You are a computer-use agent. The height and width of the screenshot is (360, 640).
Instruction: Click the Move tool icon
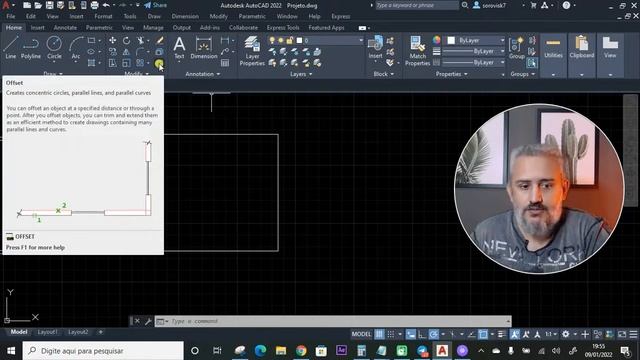(x=112, y=40)
